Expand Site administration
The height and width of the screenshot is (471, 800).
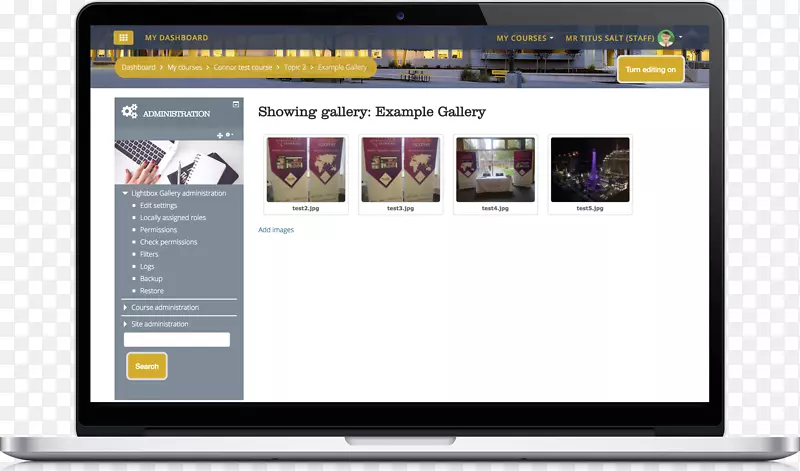[x=160, y=324]
